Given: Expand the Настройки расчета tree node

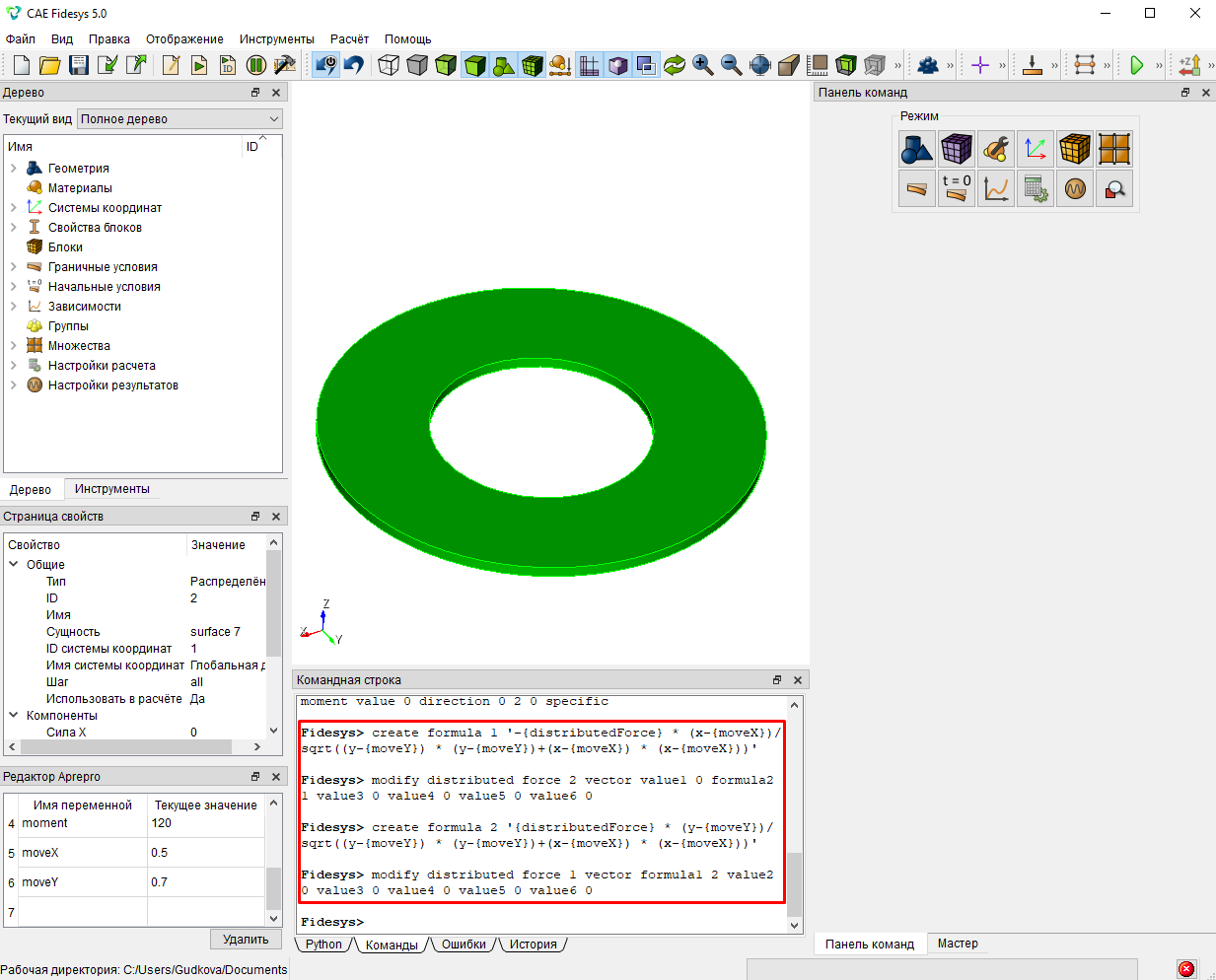Looking at the screenshot, I should tap(13, 366).
